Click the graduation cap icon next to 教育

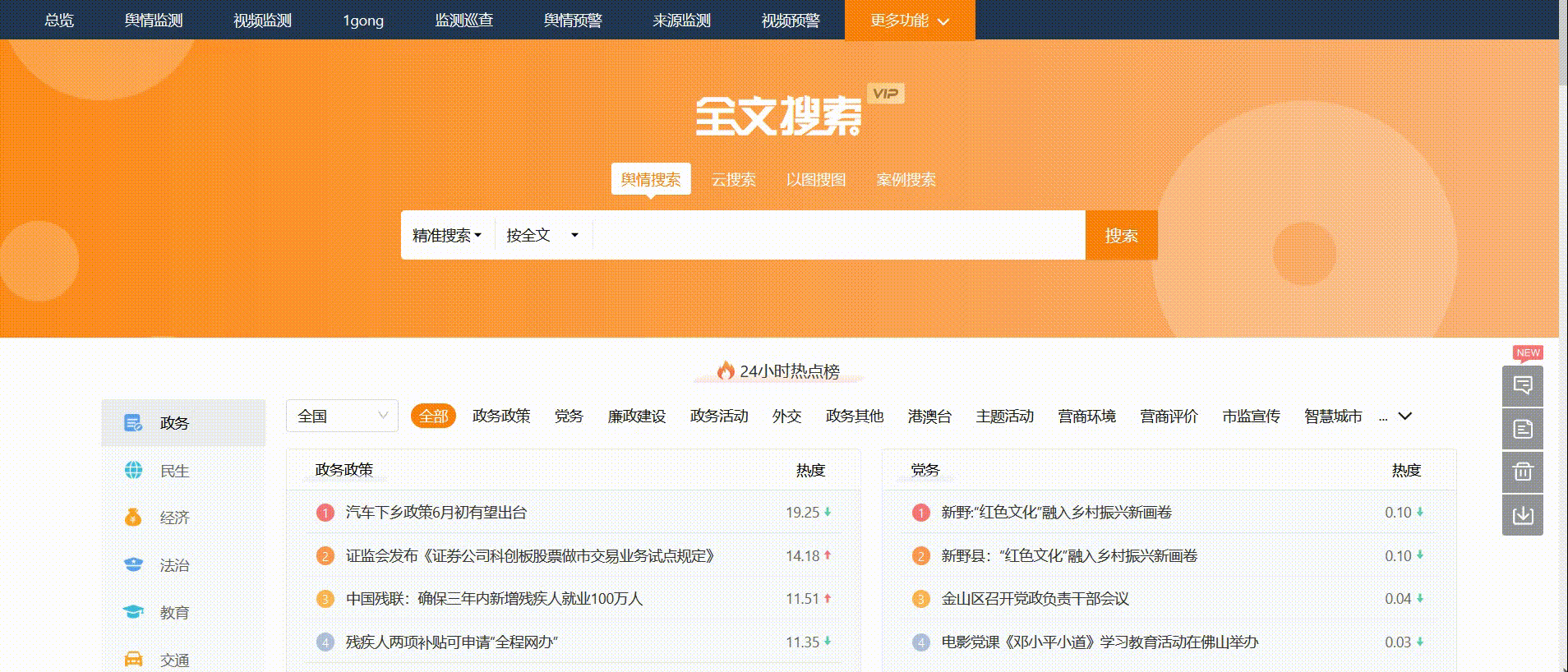tap(133, 612)
